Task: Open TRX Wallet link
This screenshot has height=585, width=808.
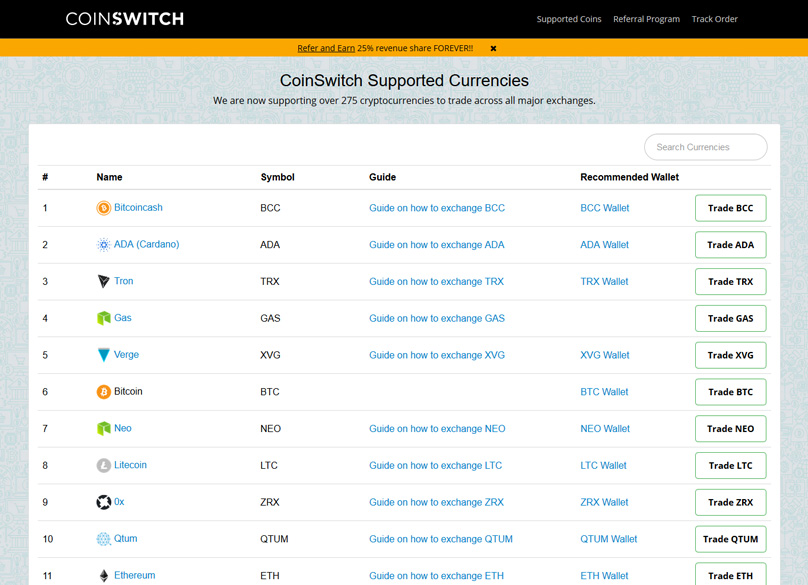Action: point(604,281)
